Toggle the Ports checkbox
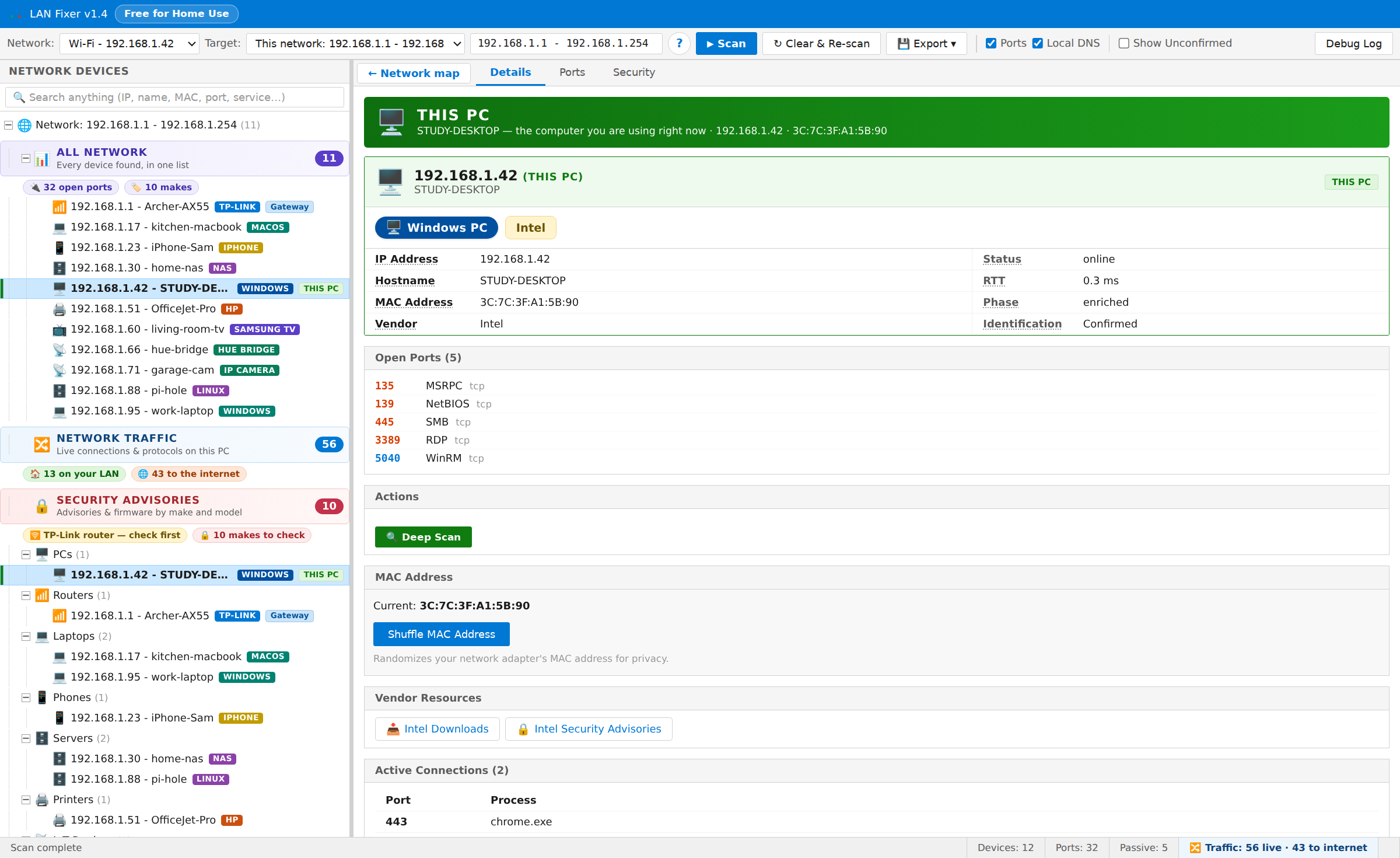 (x=991, y=44)
